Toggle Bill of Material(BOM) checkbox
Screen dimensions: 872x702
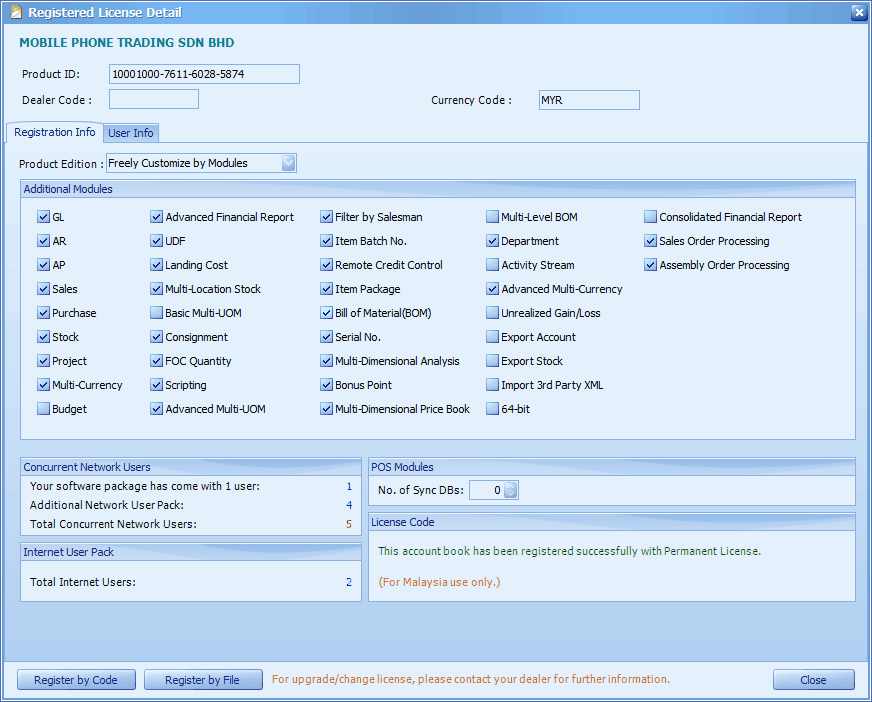click(x=326, y=313)
